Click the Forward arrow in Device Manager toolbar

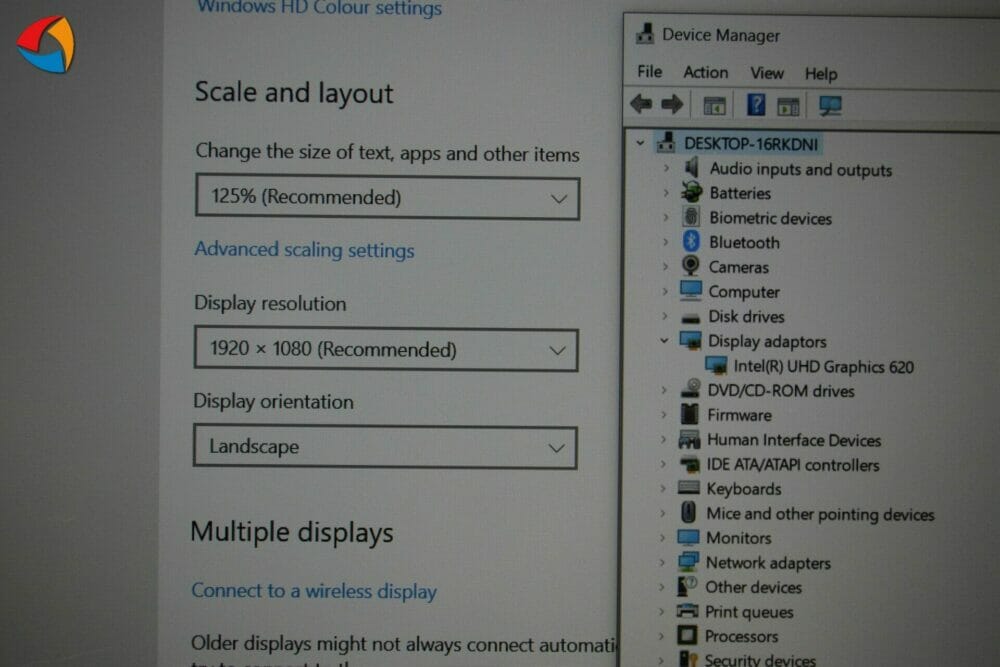[672, 104]
